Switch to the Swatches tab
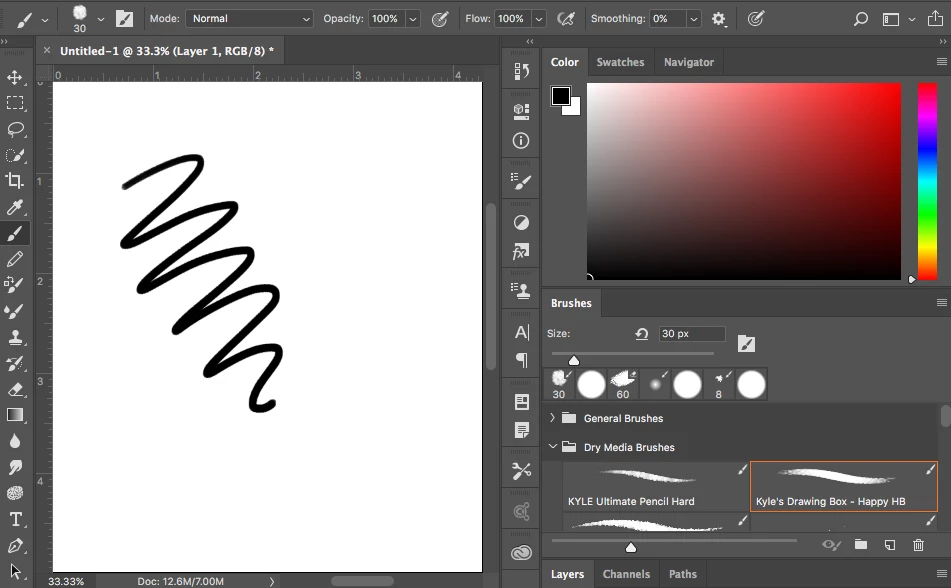 620,62
